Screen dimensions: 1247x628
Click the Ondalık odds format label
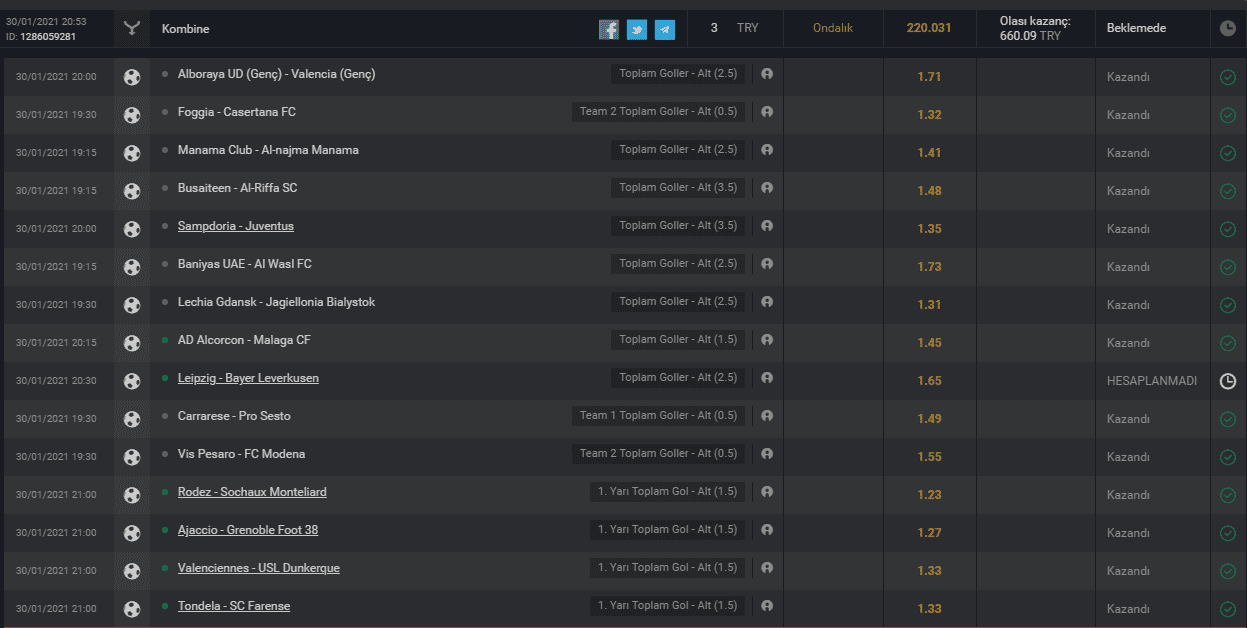coord(833,28)
